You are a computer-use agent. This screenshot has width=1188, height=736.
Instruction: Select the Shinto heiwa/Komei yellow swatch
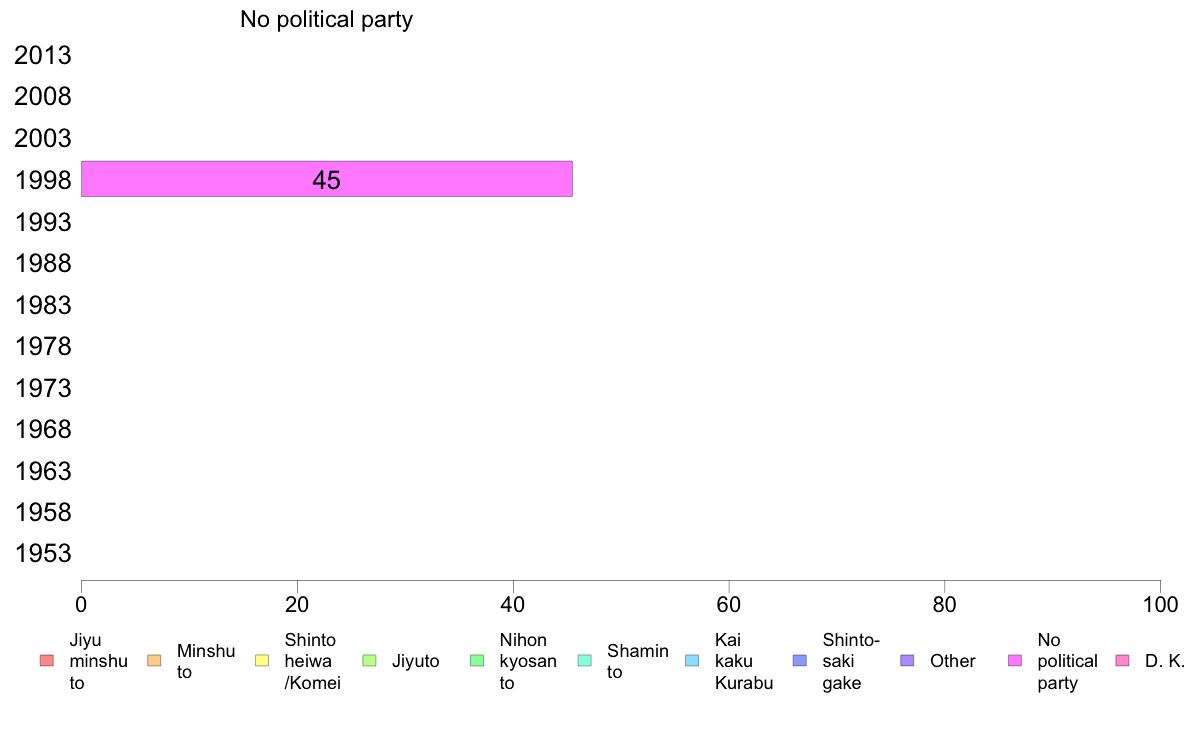point(262,660)
